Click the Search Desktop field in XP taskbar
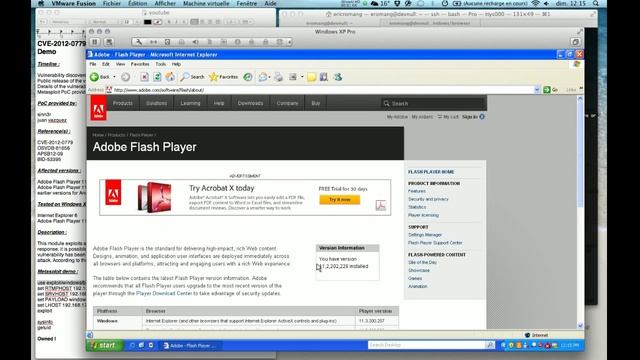This screenshot has width=640, height=360. 427,345
